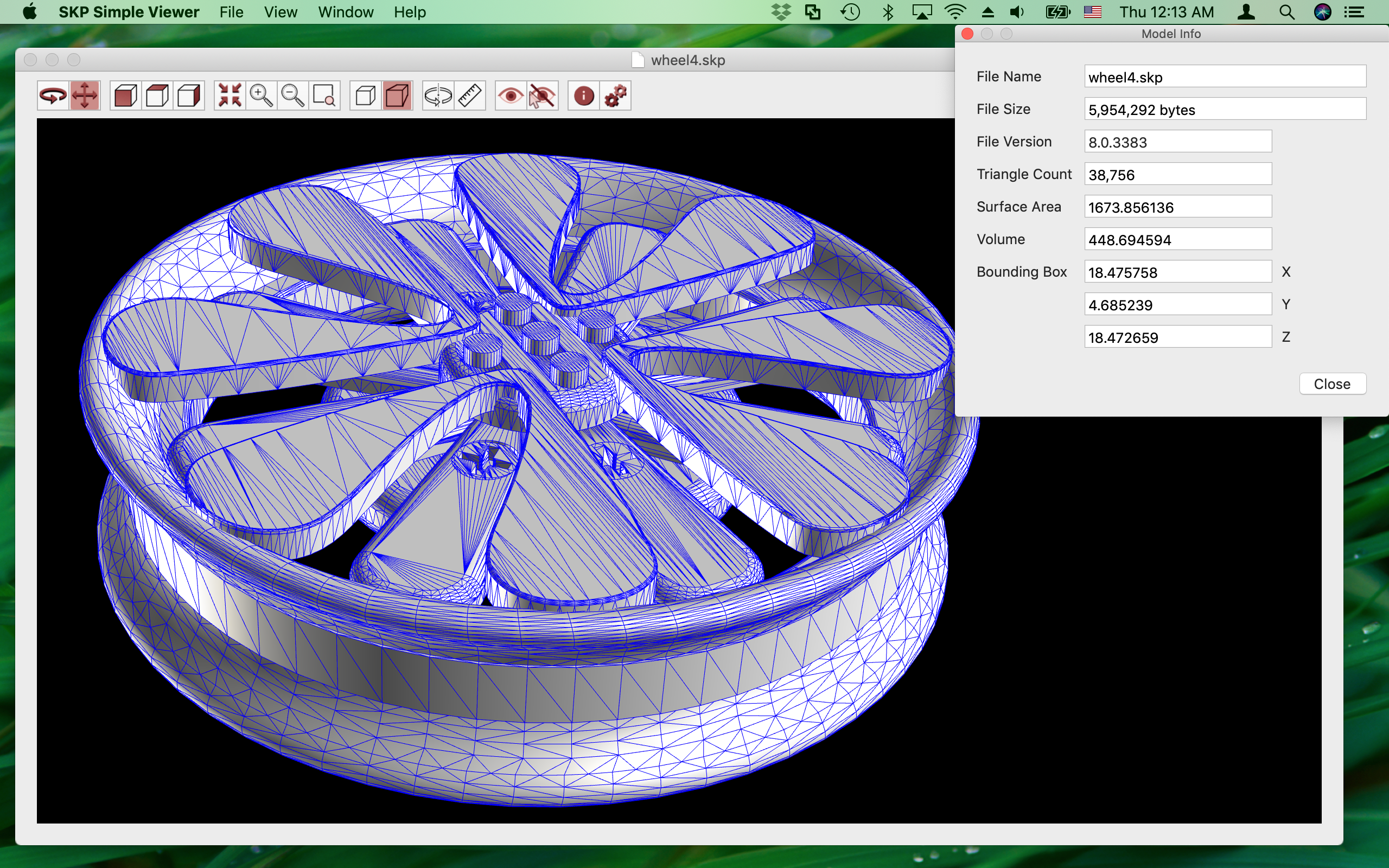The image size is (1389, 868).
Task: Activate zoom window selection tool
Action: [x=324, y=96]
